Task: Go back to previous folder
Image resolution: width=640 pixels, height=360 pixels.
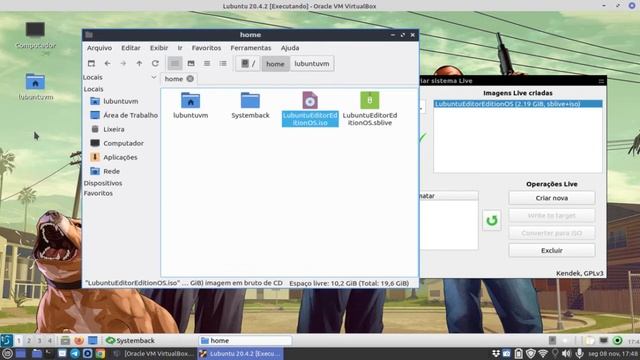Action: point(107,63)
